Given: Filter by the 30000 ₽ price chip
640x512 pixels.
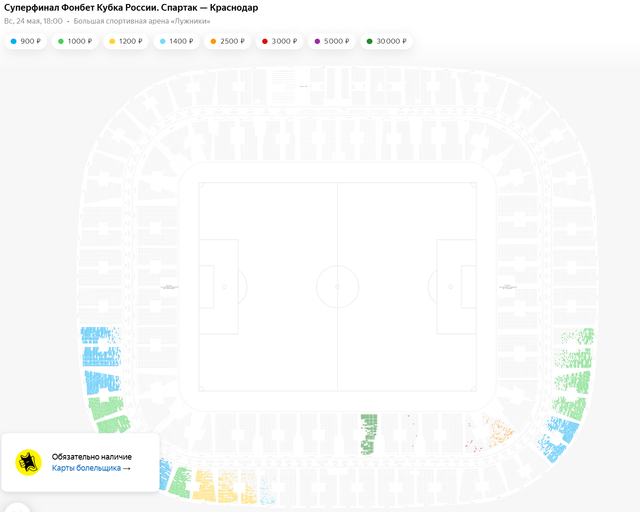Looking at the screenshot, I should point(386,41).
